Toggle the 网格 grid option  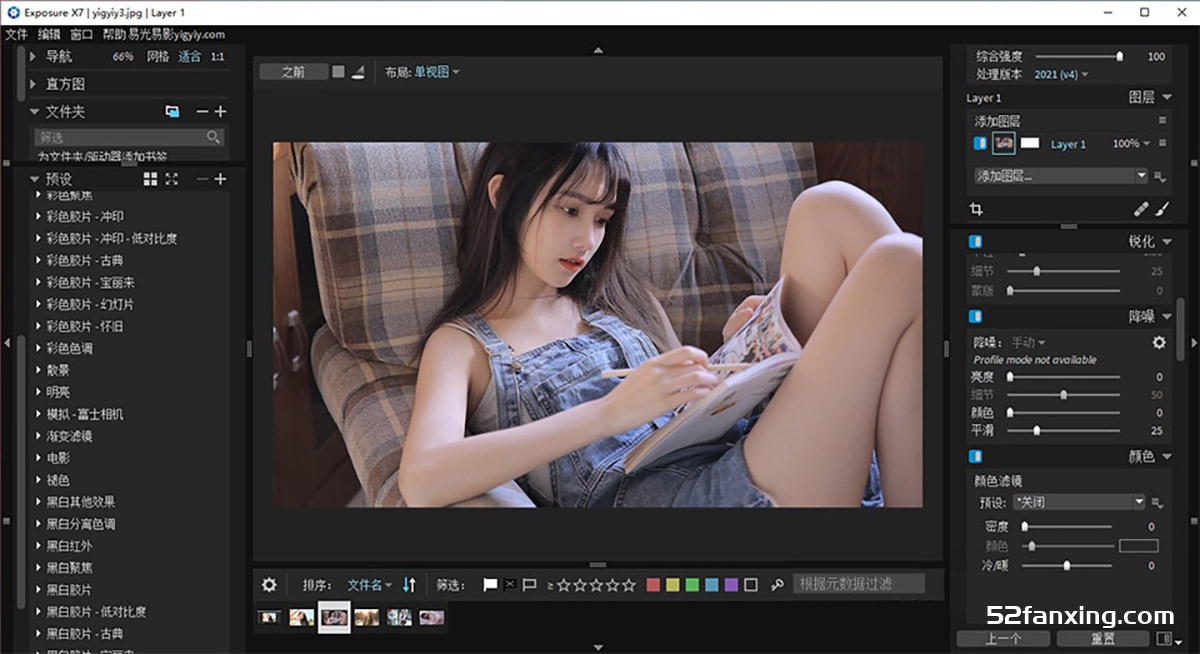click(x=158, y=57)
